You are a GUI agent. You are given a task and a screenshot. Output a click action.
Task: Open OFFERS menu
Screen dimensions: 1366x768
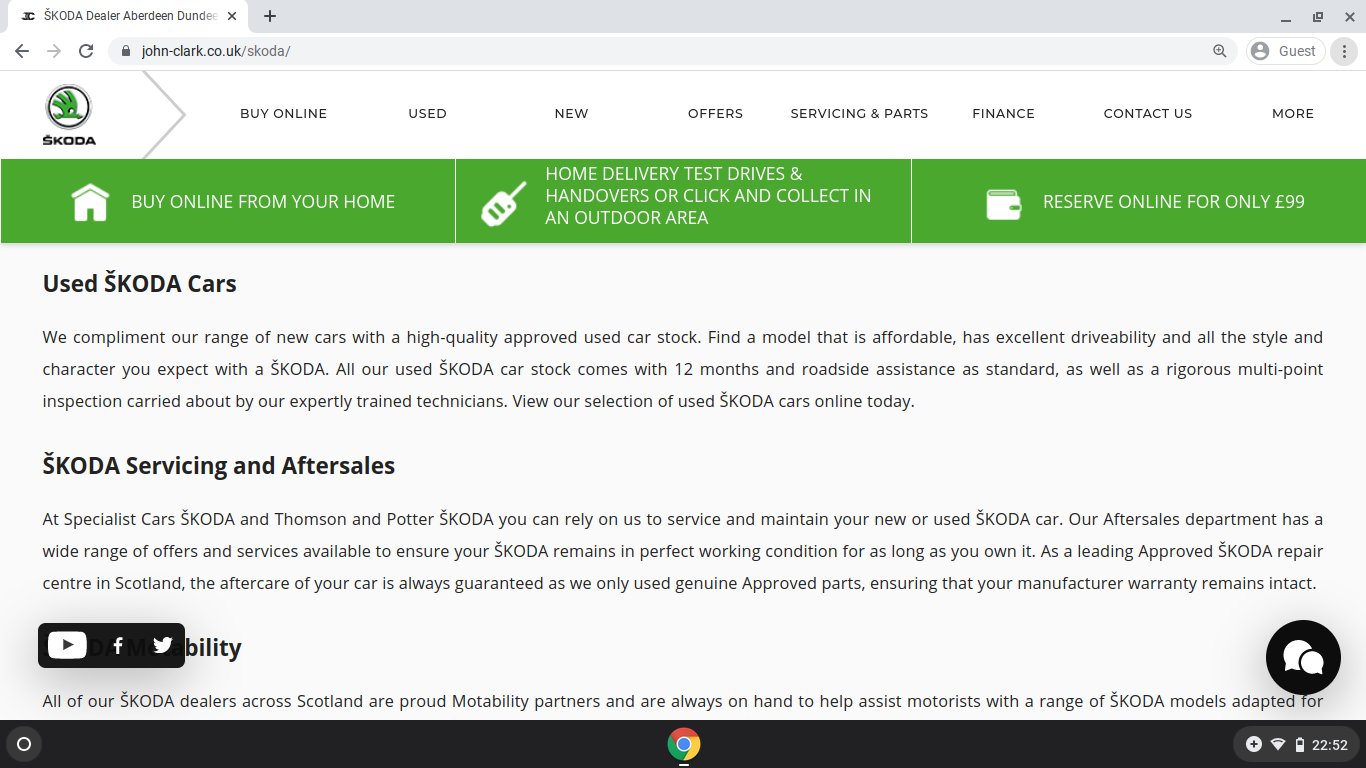[x=716, y=114]
